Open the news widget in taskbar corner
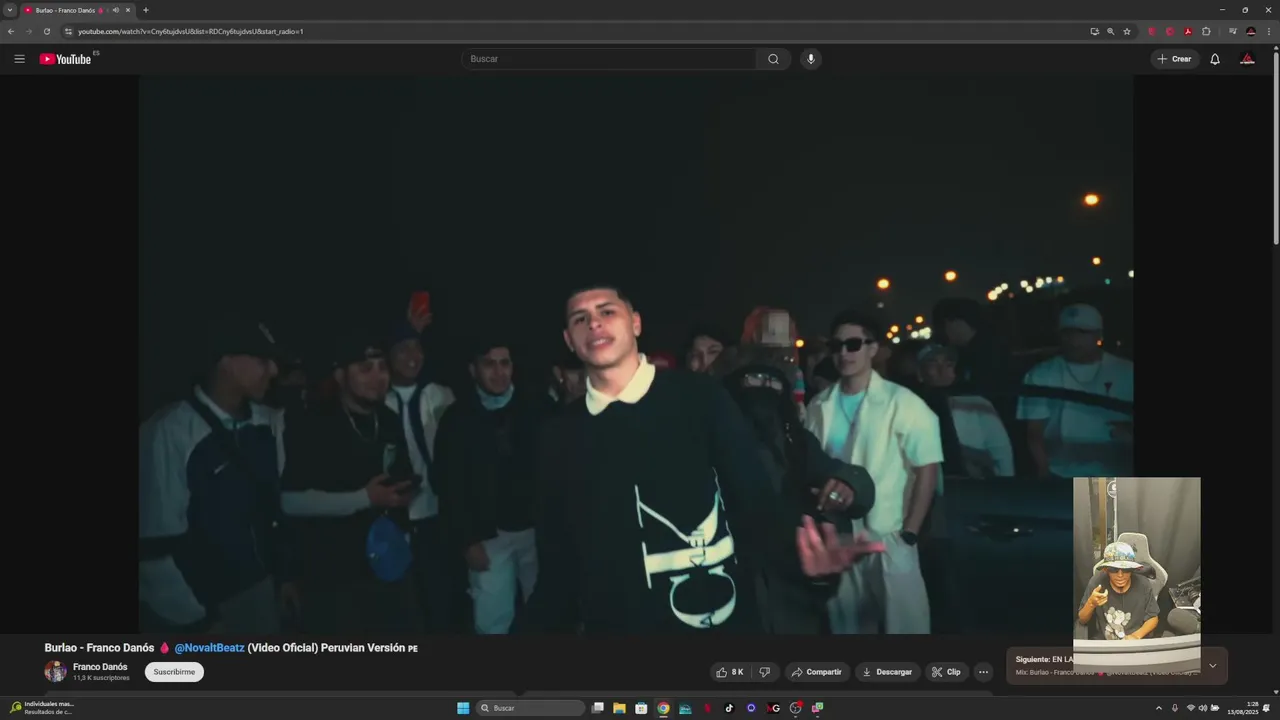 (x=42, y=708)
